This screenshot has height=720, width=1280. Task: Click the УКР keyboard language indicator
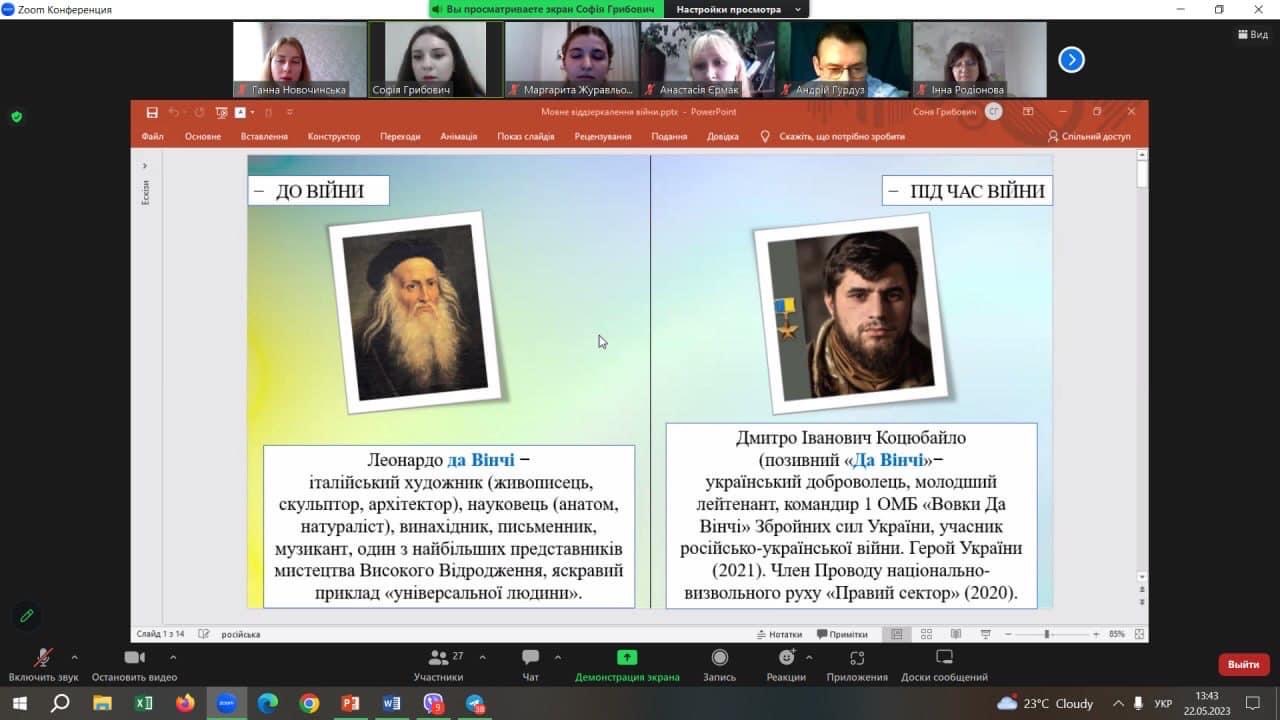pos(1163,703)
